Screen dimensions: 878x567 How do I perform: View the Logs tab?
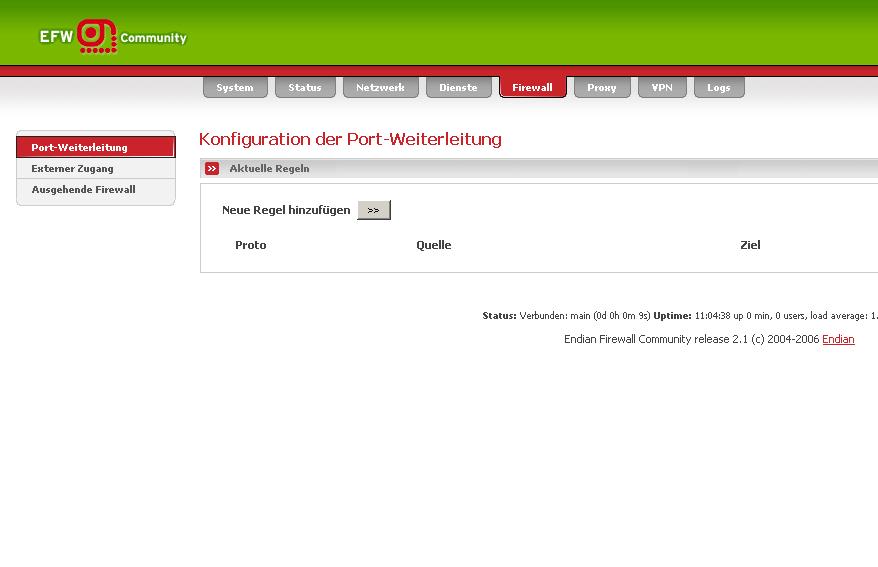click(x=718, y=88)
